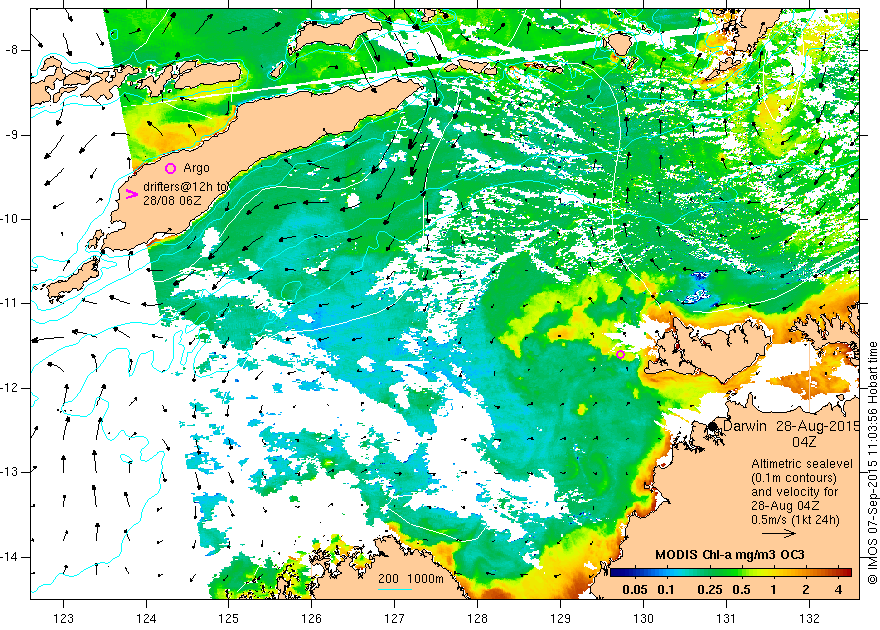Click the 0.5m/s velocity scale arrow
The height and width of the screenshot is (630, 880).
point(779,534)
